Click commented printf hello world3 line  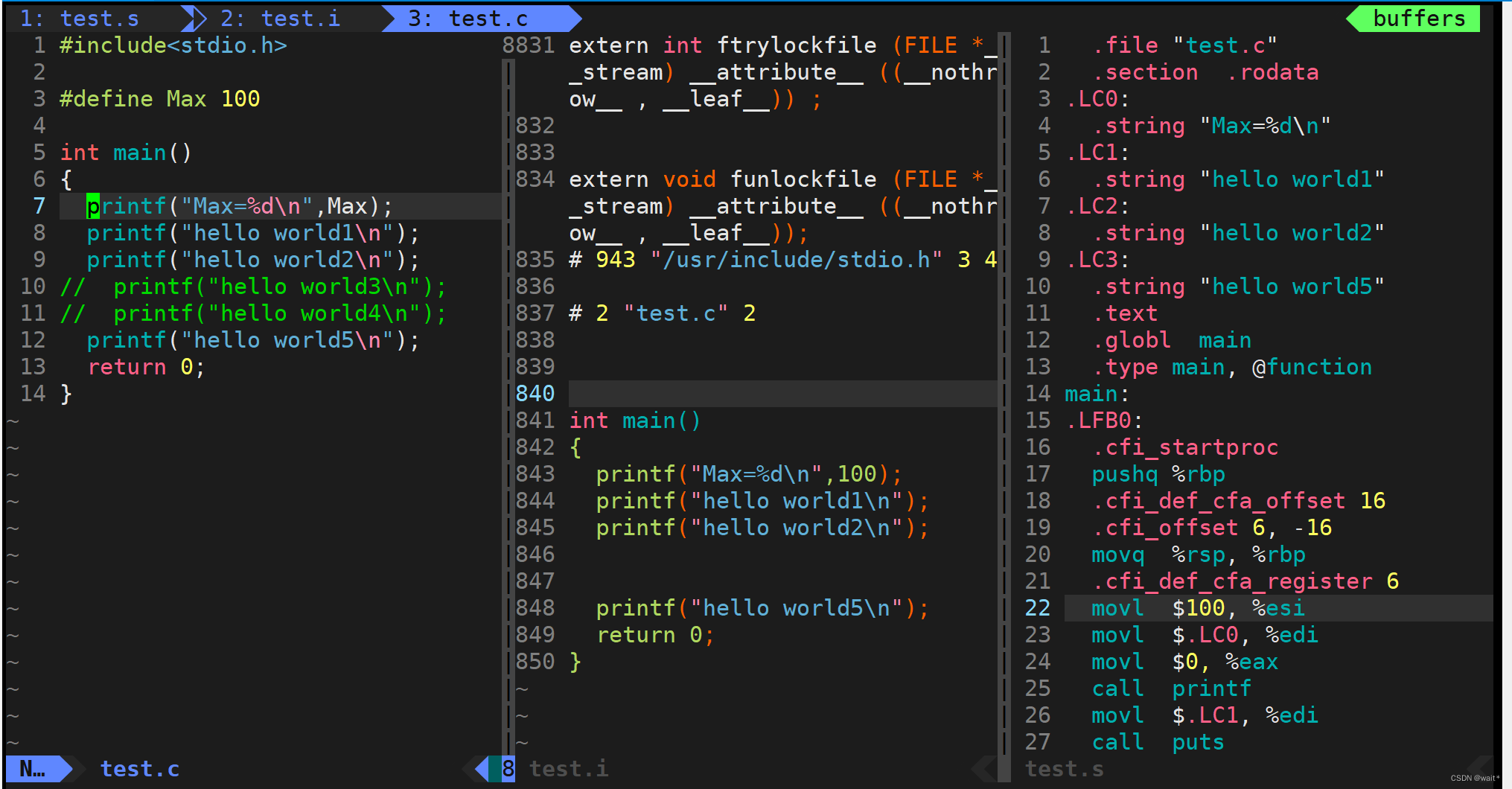point(253,287)
